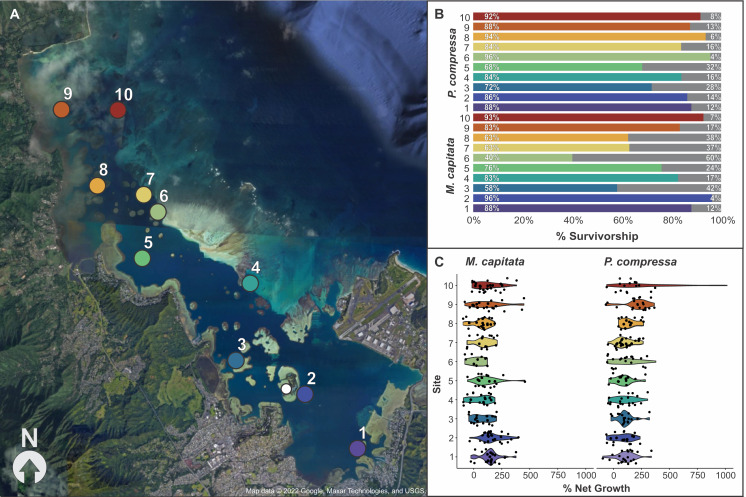
Task: Select the green site 5 map marker
Action: click(x=142, y=258)
